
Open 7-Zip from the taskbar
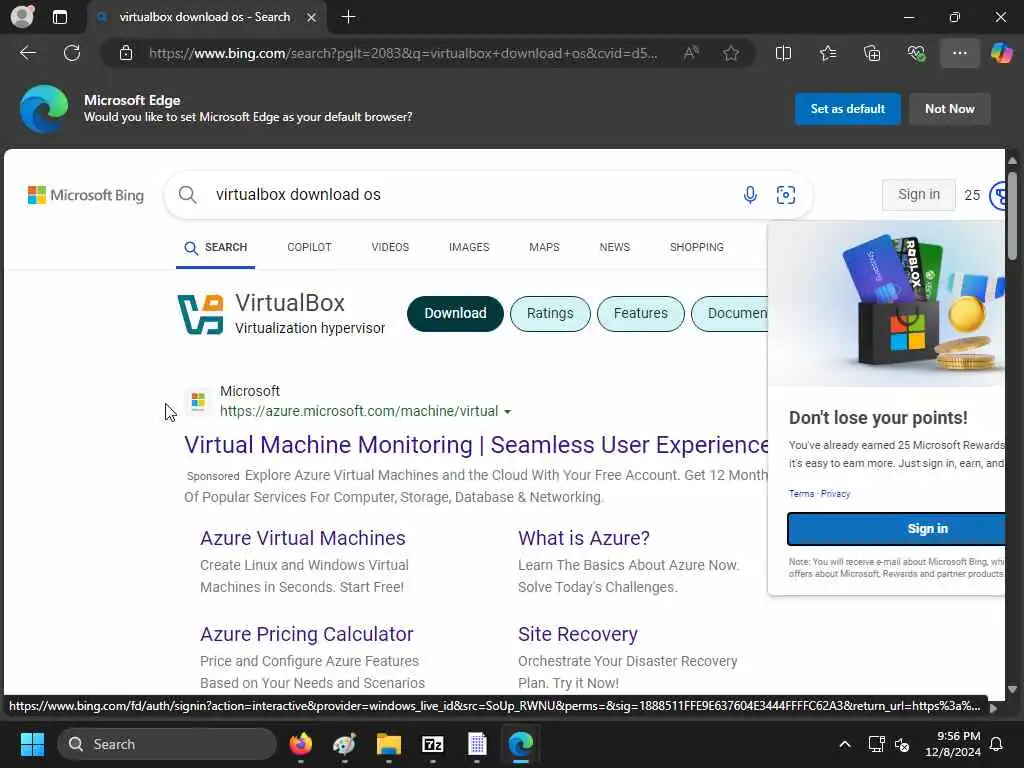pos(432,744)
